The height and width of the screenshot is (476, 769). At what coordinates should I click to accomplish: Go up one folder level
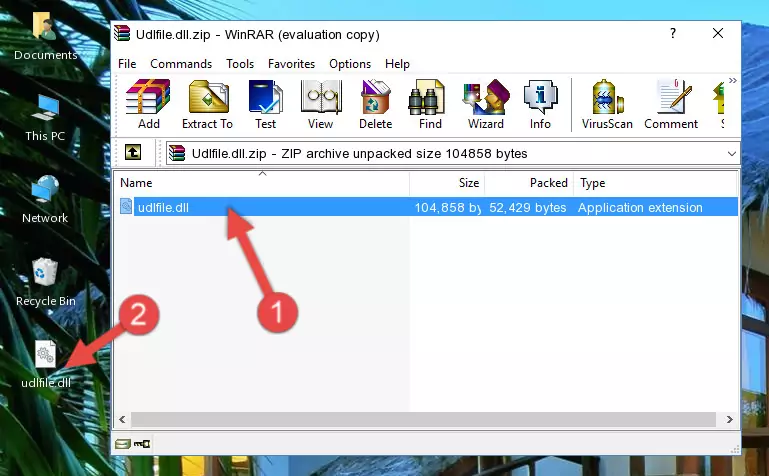[133, 152]
